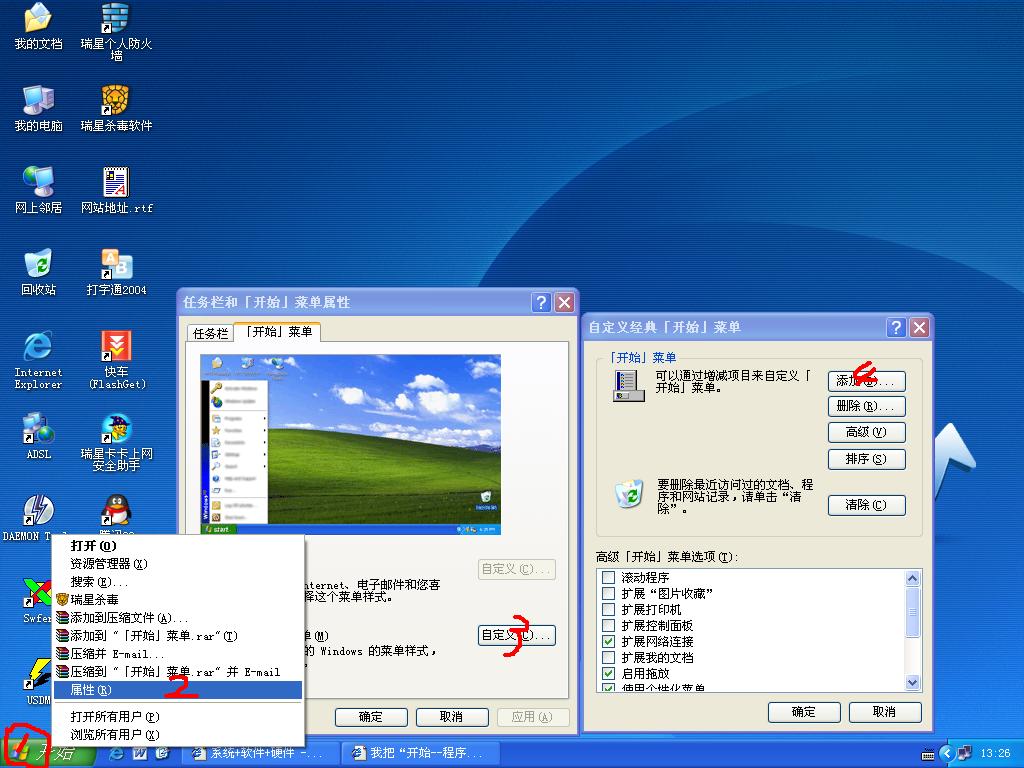Switch to the 「开始」菜单 tab

(x=278, y=331)
